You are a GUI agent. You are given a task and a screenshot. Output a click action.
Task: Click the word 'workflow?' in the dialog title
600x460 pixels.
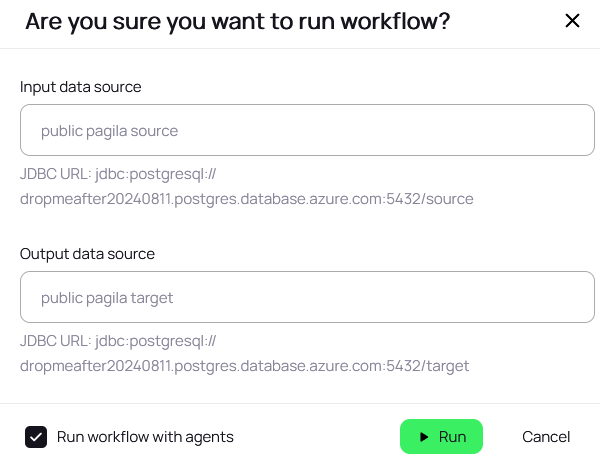click(x=395, y=21)
